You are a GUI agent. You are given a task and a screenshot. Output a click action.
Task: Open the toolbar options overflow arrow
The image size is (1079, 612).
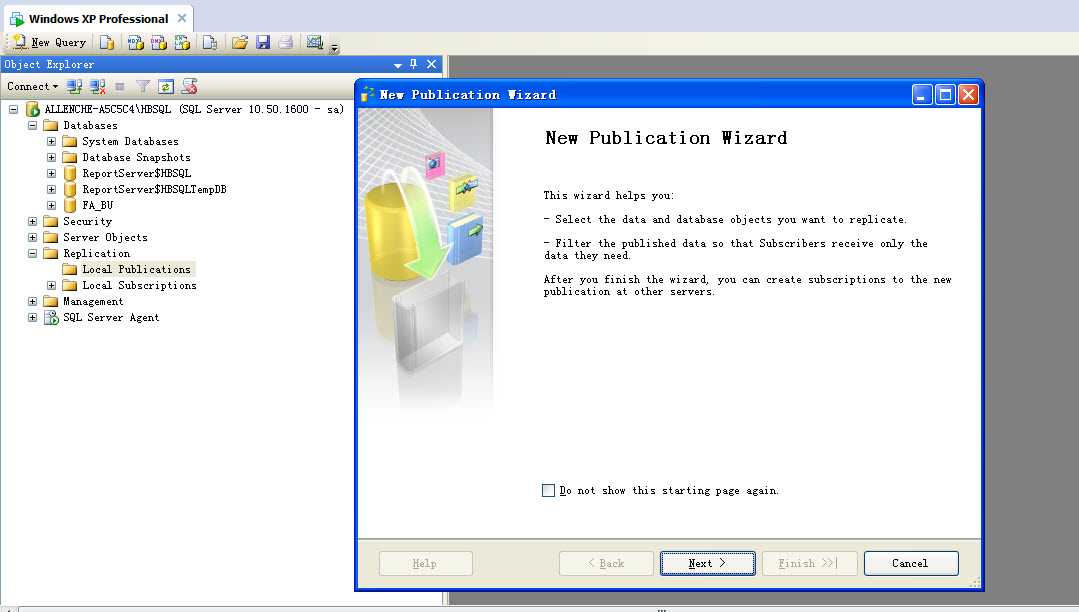(334, 47)
